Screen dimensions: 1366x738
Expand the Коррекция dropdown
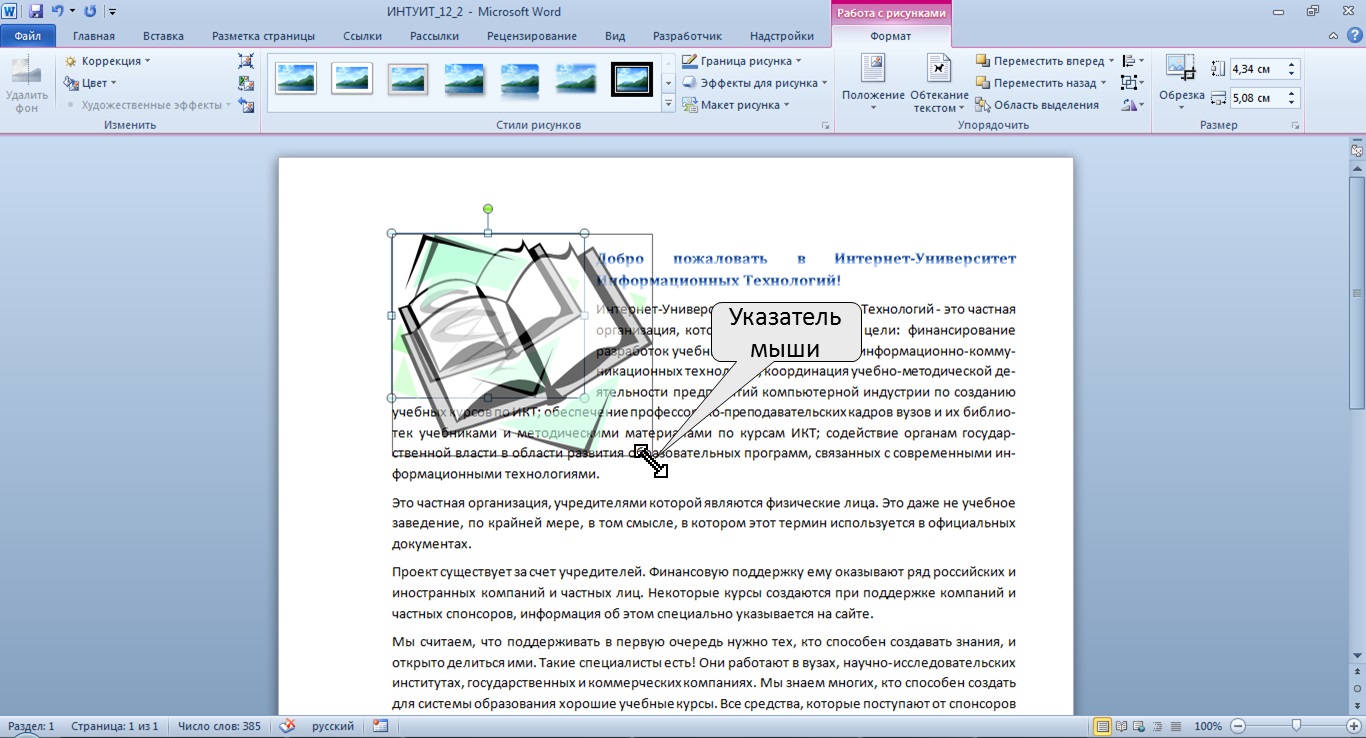coord(107,61)
